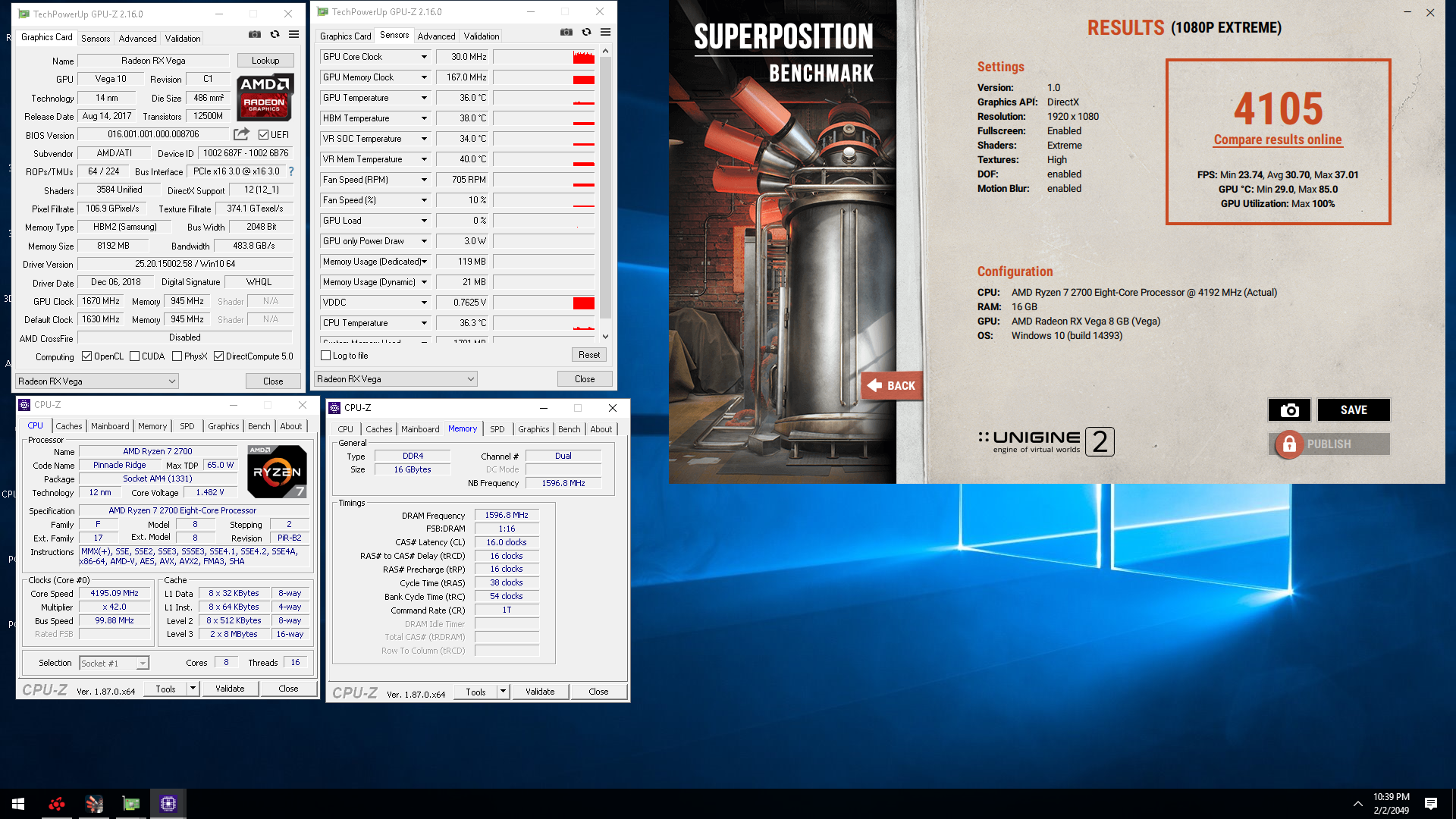Enable the Log to file checkbox
Viewport: 1456px width, 819px height.
(325, 355)
